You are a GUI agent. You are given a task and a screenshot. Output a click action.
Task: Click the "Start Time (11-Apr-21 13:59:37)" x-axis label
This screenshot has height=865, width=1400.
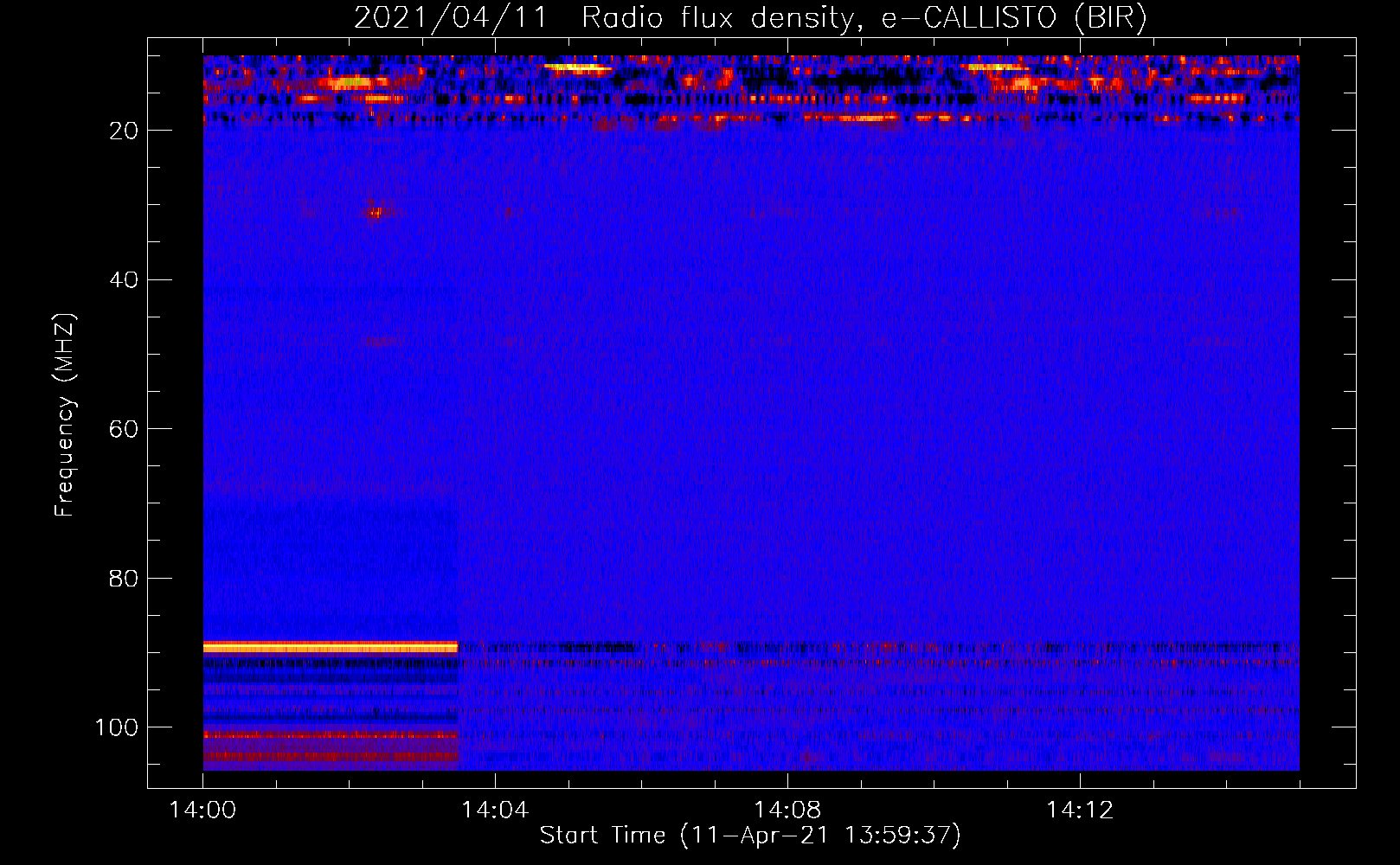[x=750, y=835]
